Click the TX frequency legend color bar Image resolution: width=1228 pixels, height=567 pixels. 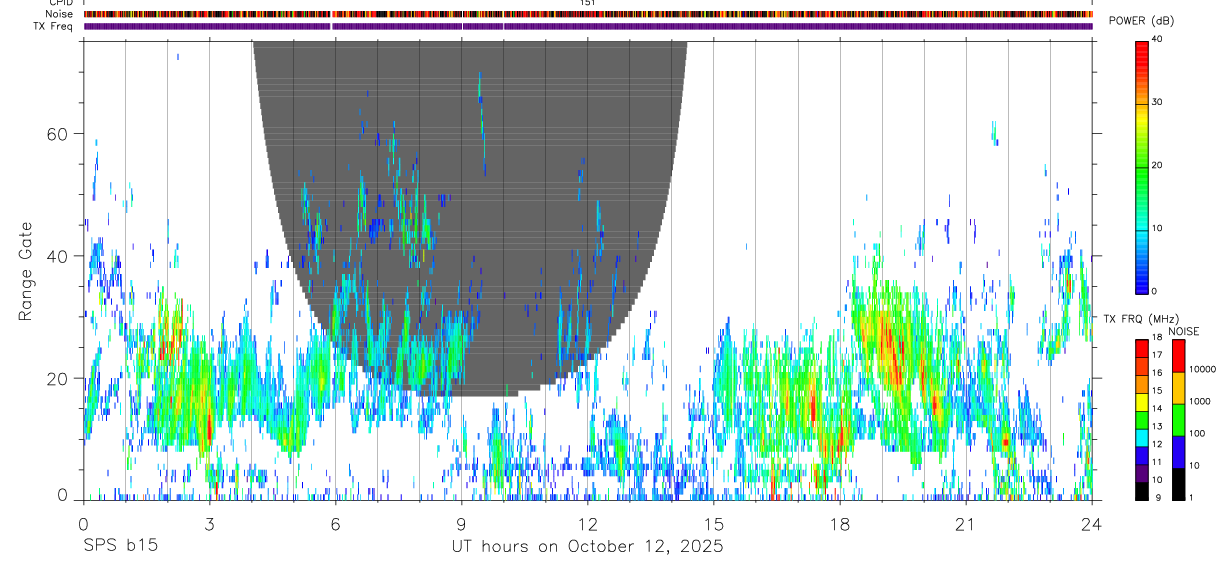coord(1142,420)
